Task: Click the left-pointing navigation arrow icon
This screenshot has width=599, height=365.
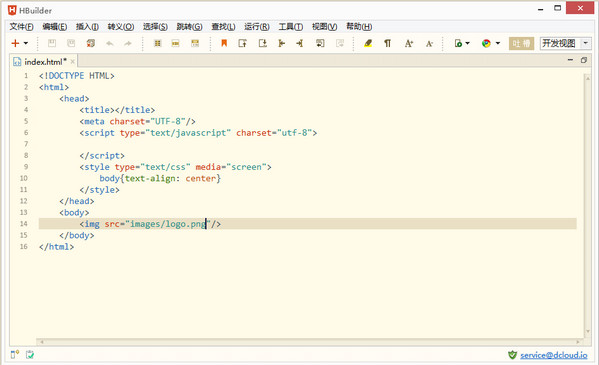Action: [282, 43]
